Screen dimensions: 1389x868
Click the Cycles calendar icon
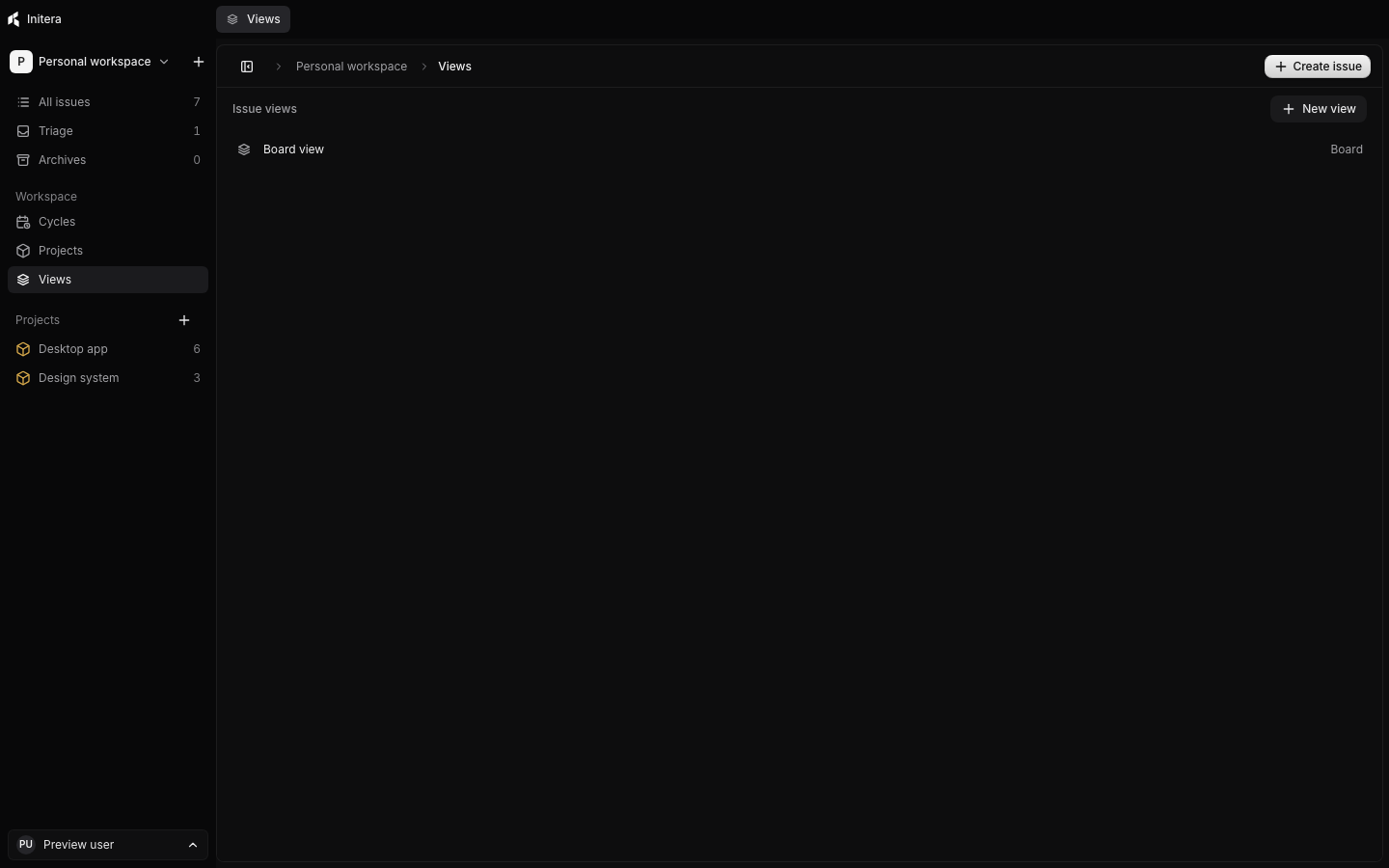[x=23, y=222]
